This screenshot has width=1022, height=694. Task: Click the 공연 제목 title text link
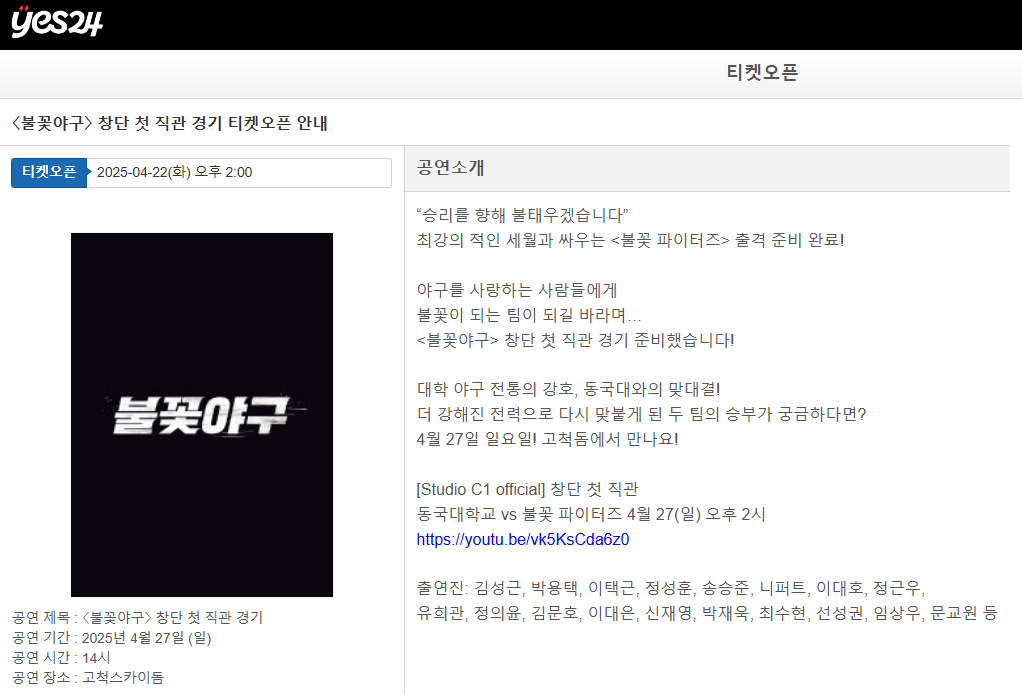tap(135, 618)
